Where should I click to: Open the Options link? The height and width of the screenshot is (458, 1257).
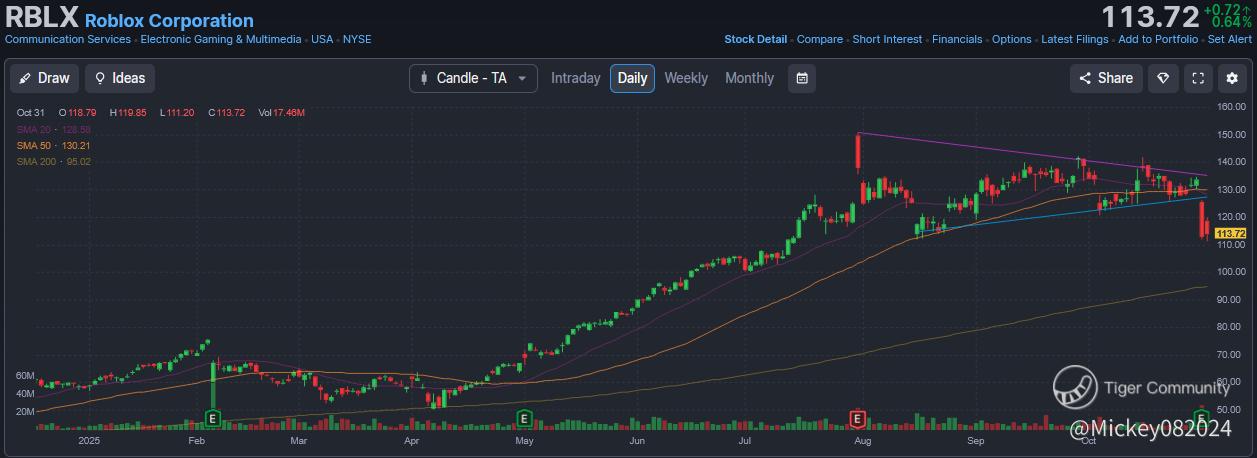point(1012,40)
